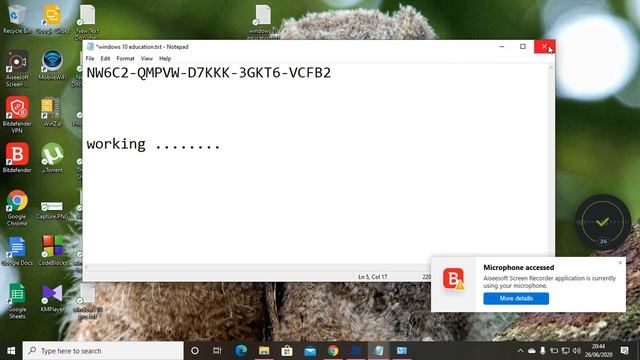Launch Aiseesoft Screen Recorder desktop shortcut
The image size is (640, 360).
(17, 69)
